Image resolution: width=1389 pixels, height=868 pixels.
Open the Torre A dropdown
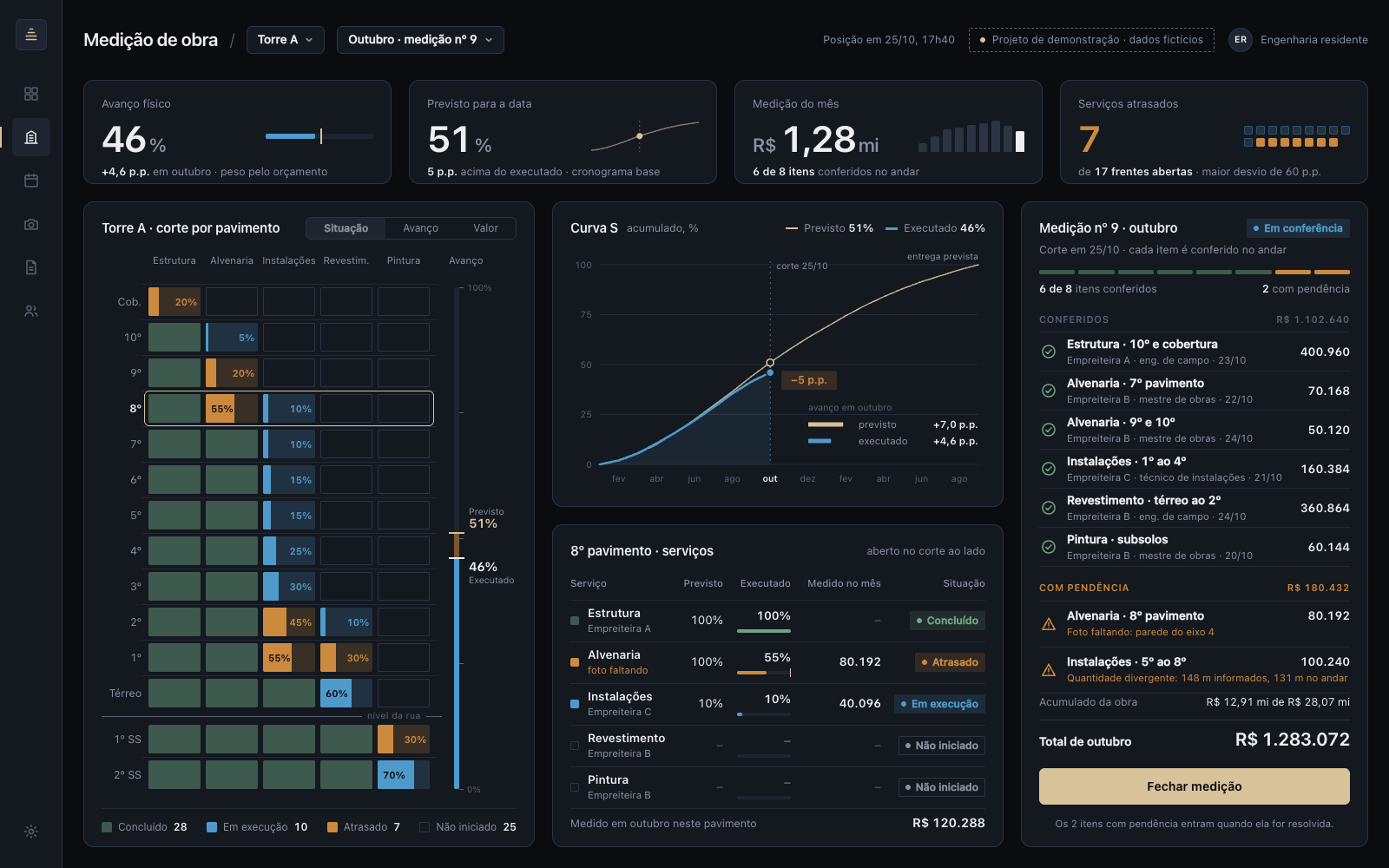click(286, 40)
